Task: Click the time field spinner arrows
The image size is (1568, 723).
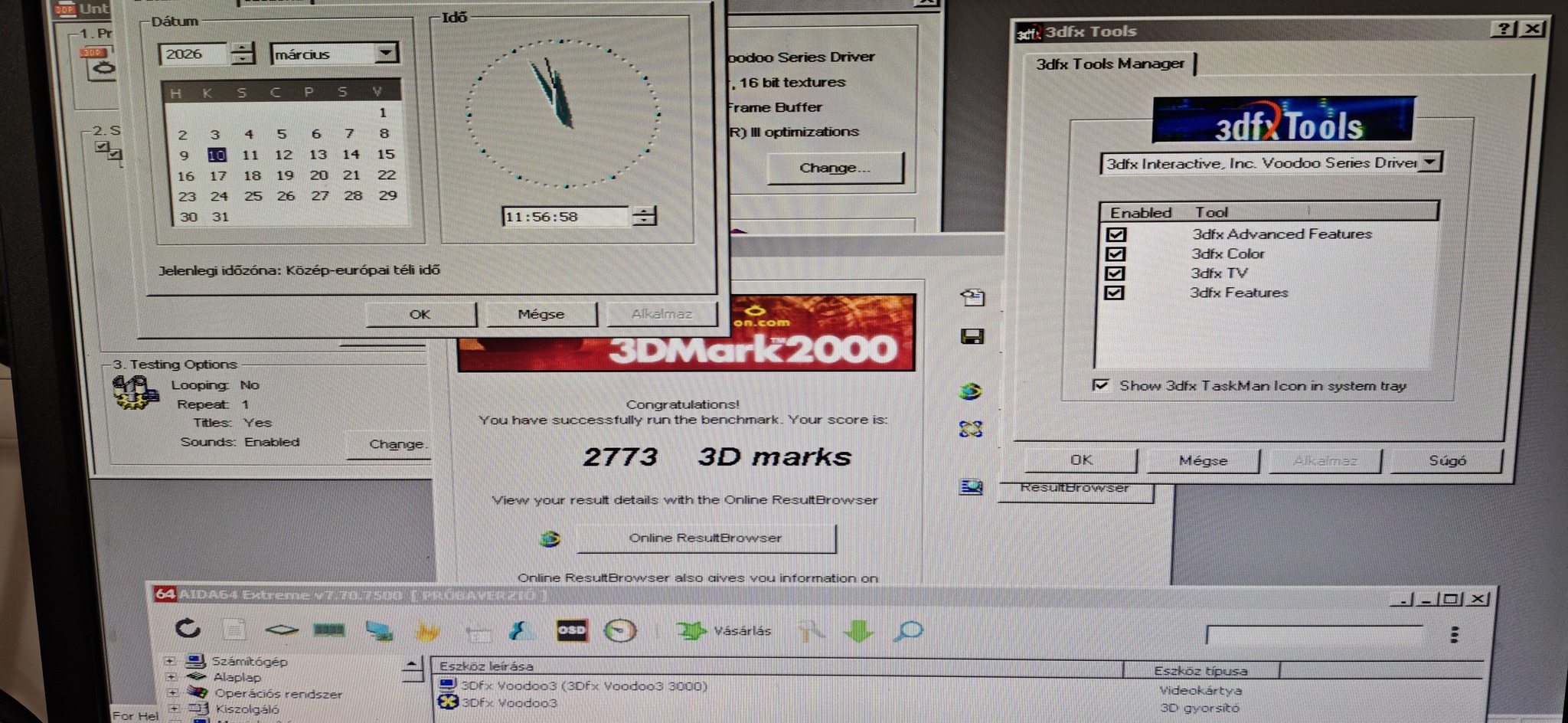Action: [645, 216]
